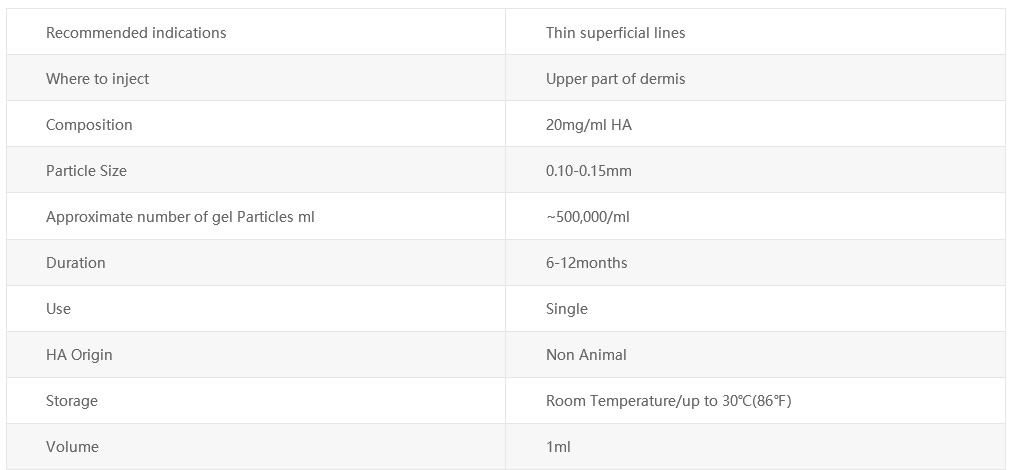1010x470 pixels.
Task: Click 'Approximate number of gel Particles ml'
Action: coord(180,217)
